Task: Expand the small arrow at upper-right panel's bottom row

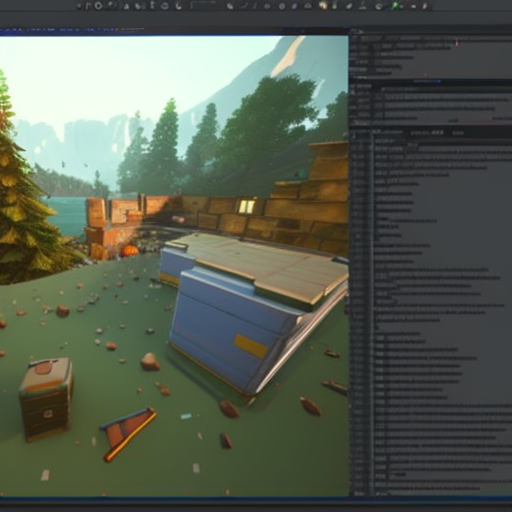Action: click(x=354, y=78)
